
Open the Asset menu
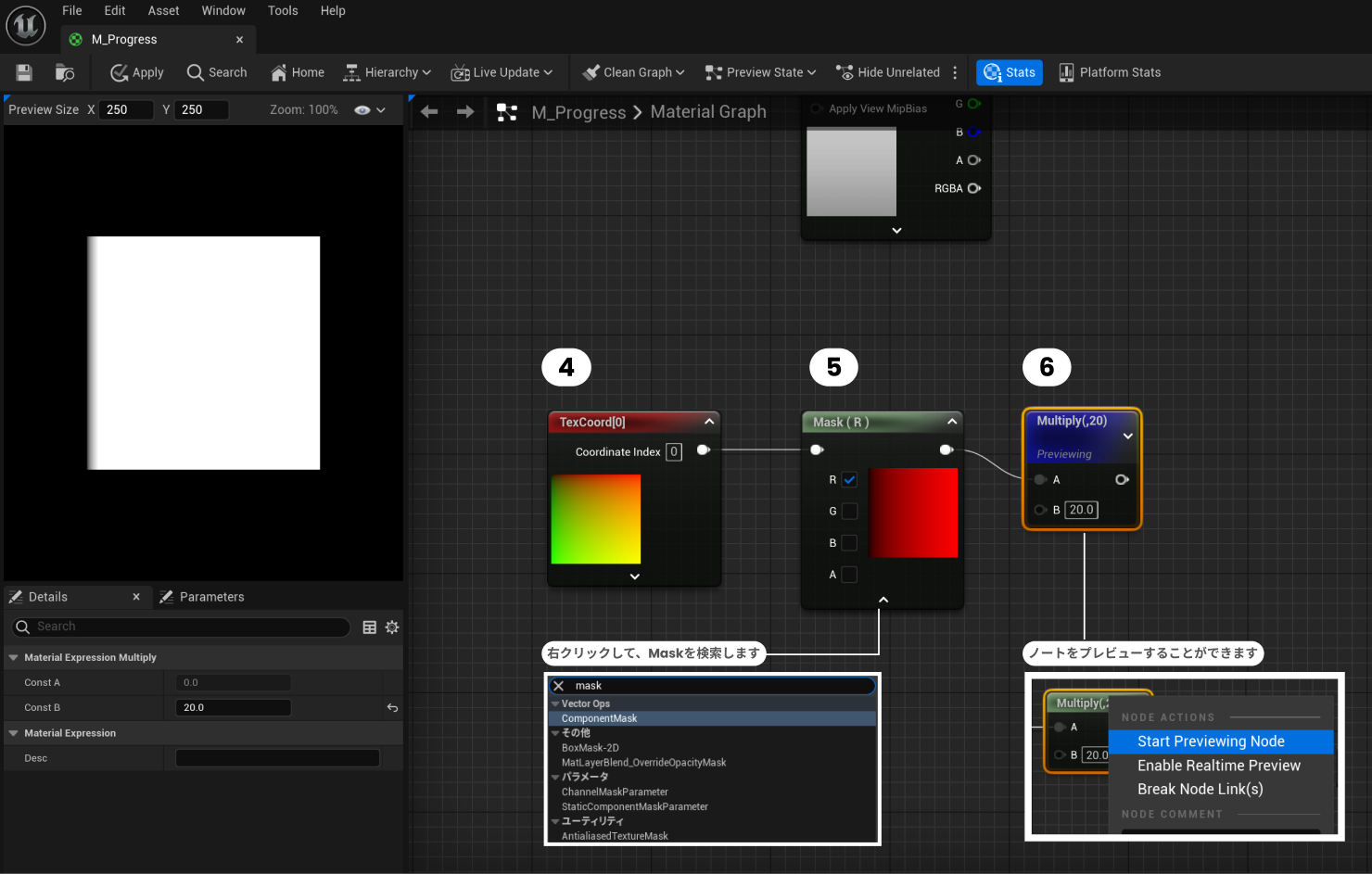[x=163, y=11]
